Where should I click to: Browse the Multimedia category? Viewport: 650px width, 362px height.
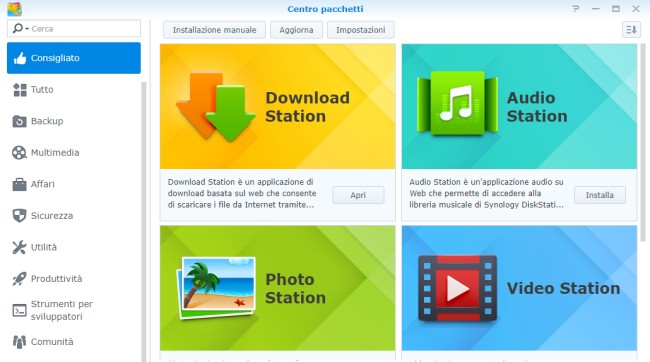(x=55, y=153)
